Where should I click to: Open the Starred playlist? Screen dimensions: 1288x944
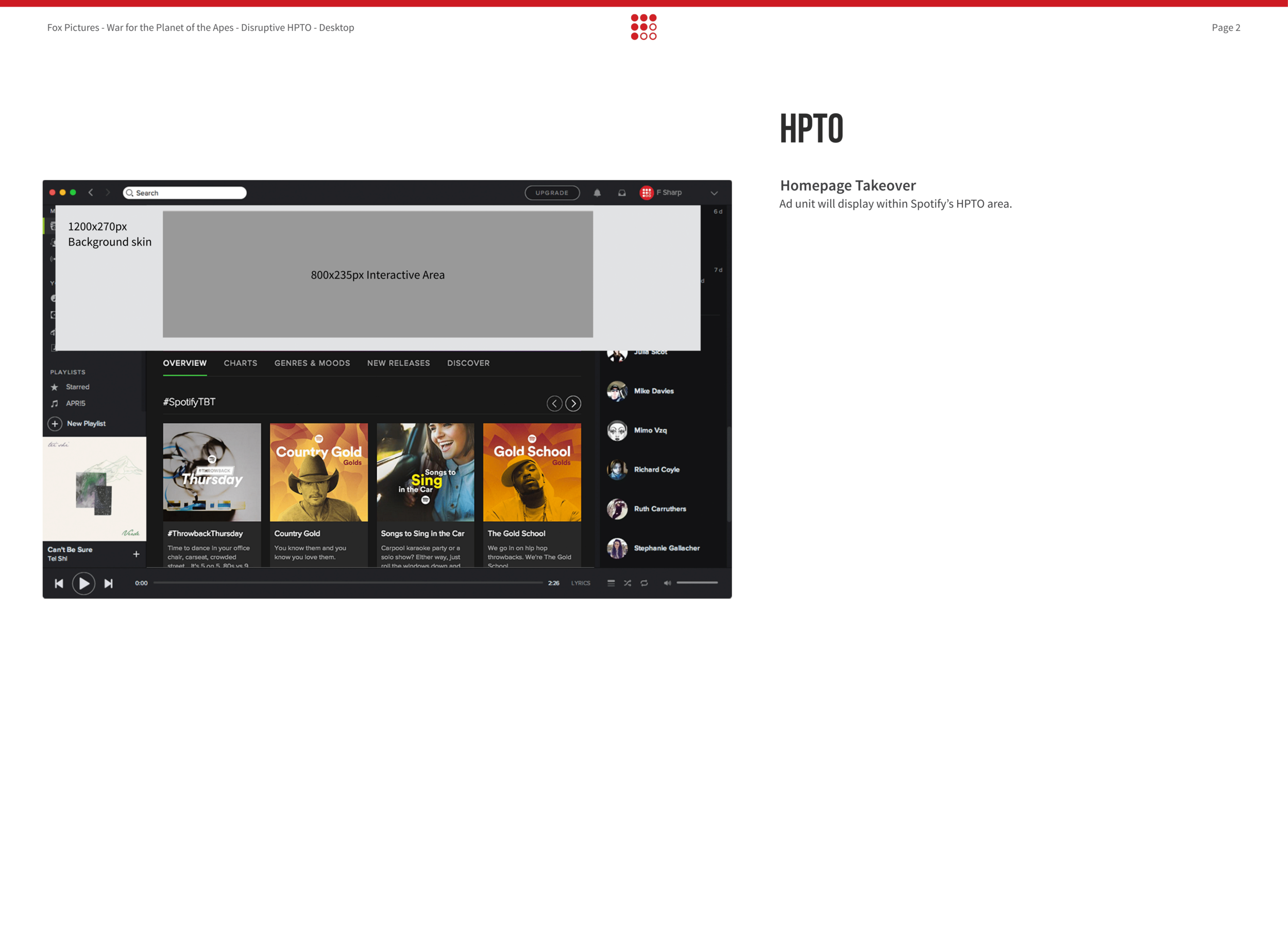click(x=77, y=387)
